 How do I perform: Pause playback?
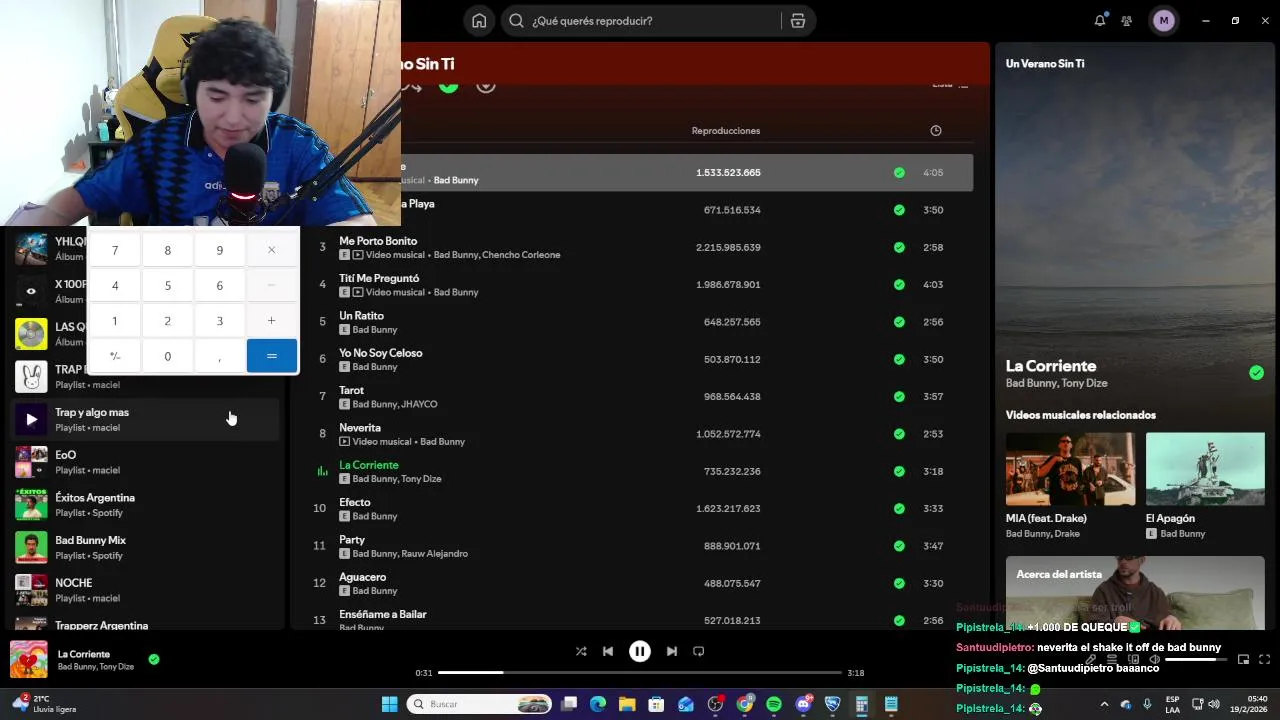[x=640, y=651]
